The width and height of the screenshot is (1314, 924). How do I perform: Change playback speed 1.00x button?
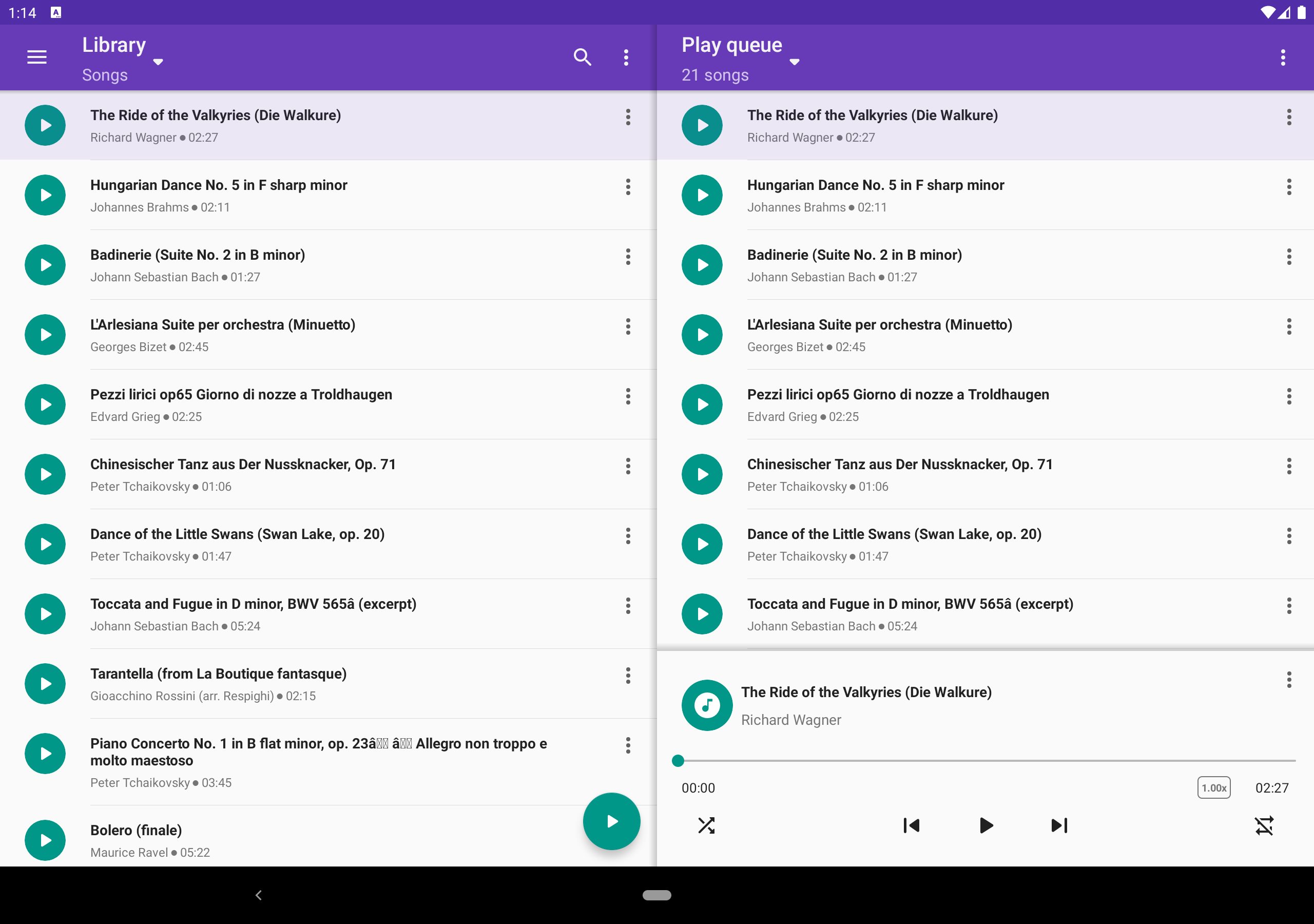[x=1214, y=788]
